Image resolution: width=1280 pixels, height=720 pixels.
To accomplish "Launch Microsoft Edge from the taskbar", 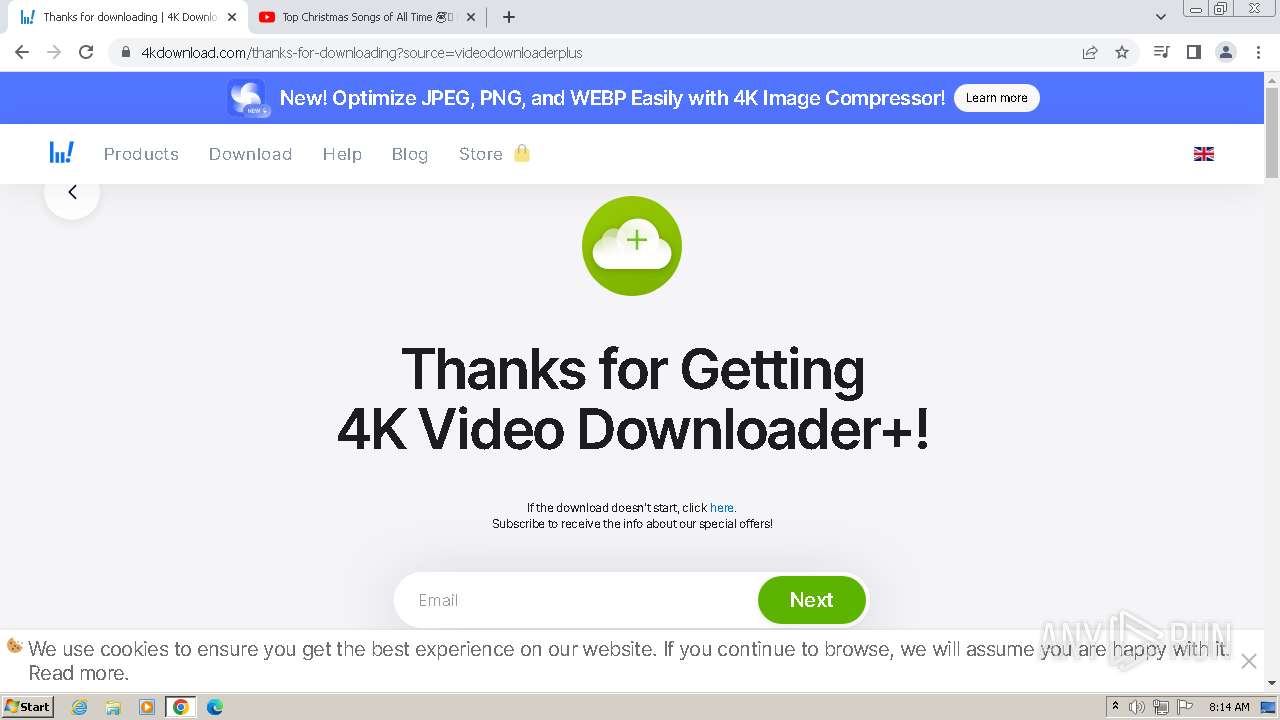I will click(215, 707).
